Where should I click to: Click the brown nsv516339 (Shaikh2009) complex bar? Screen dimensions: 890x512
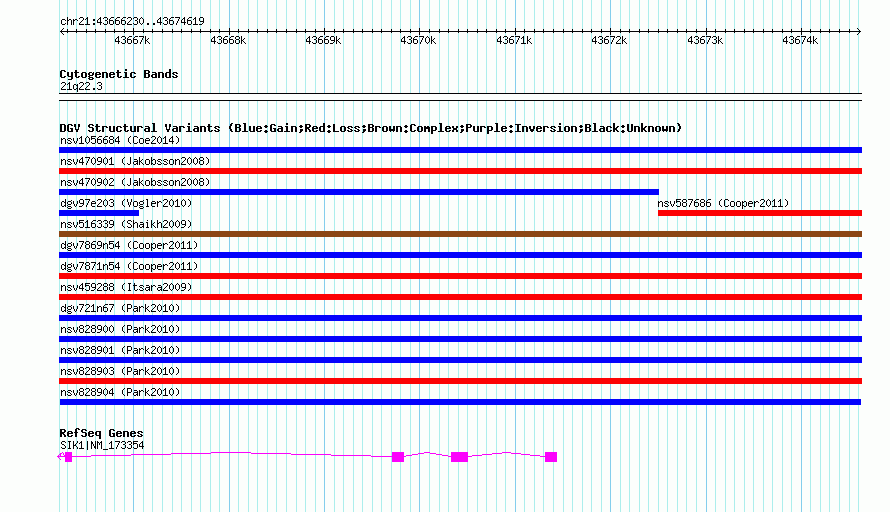[x=460, y=234]
